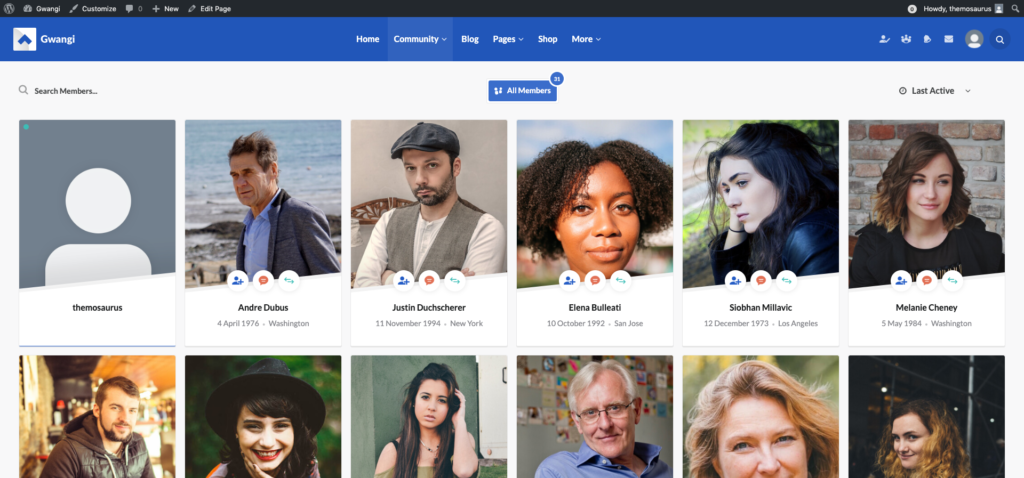The image size is (1024, 478).
Task: Message Elena Bulleati via chat icon
Action: click(x=595, y=280)
